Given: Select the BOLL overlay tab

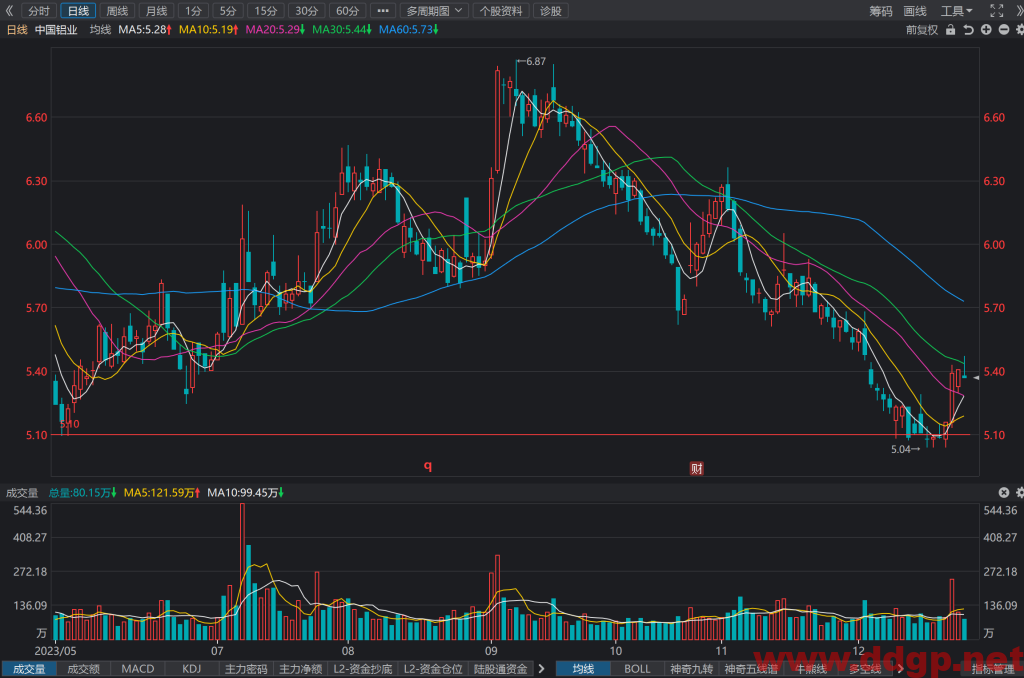Looking at the screenshot, I should [637, 669].
